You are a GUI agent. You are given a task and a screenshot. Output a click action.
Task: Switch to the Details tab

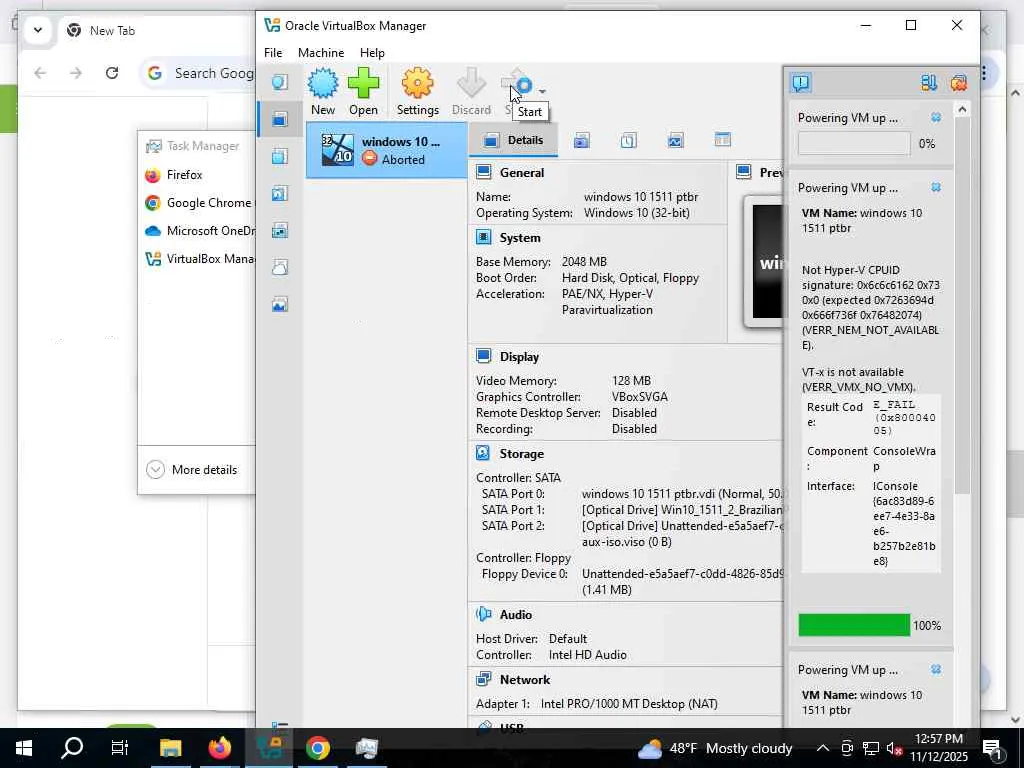click(x=513, y=140)
